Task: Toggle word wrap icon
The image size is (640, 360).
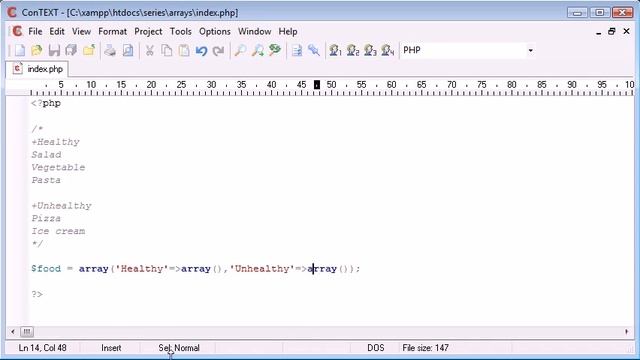Action: point(297,51)
